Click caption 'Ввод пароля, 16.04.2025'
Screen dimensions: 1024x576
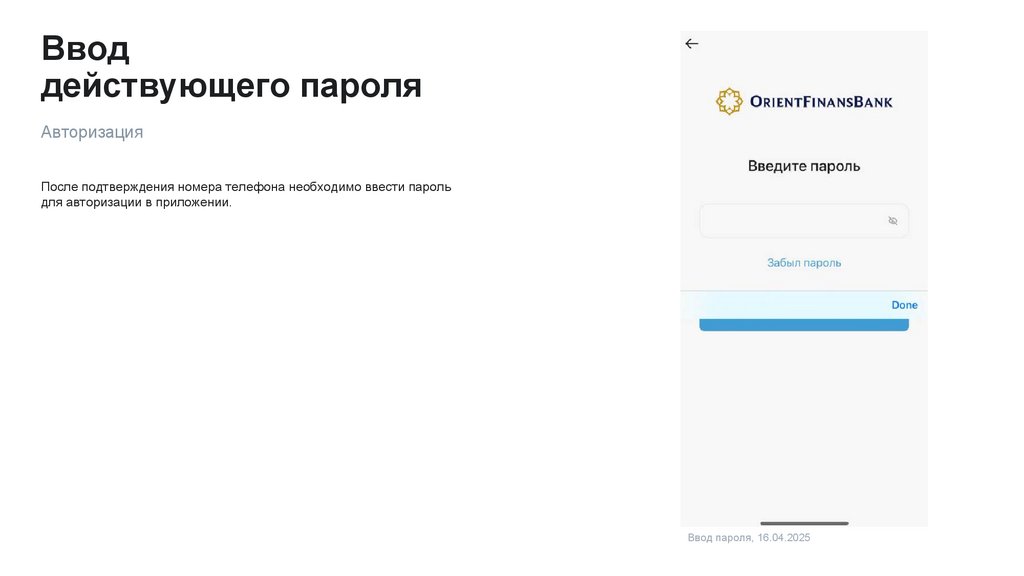(x=749, y=537)
